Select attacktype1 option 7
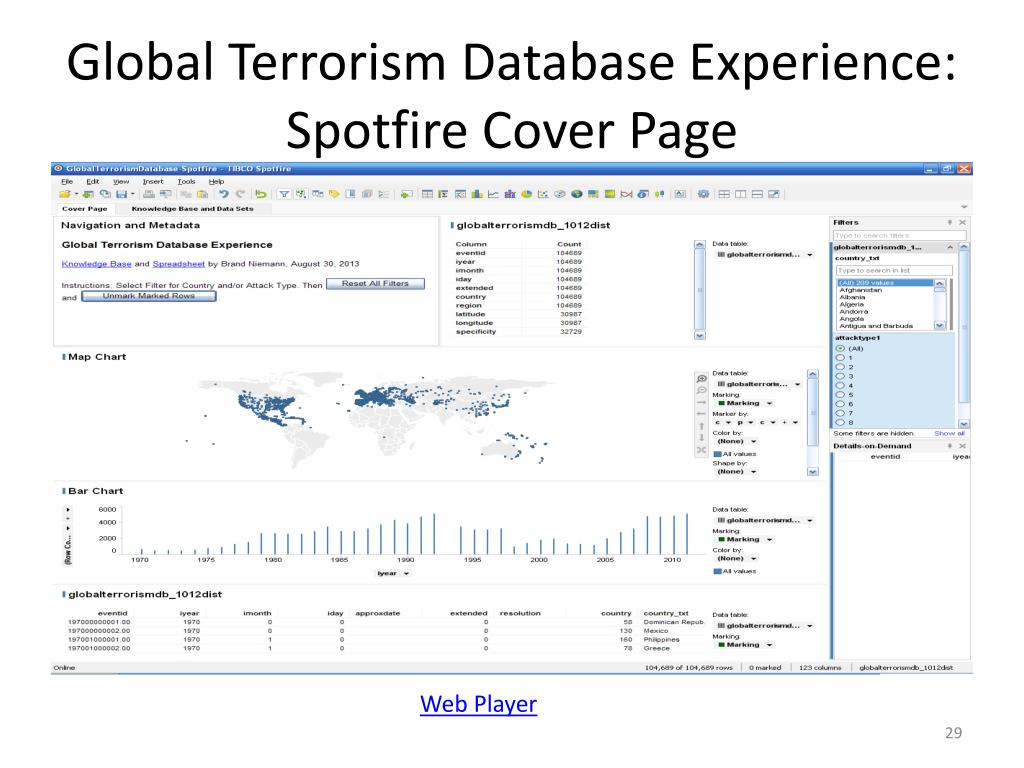This screenshot has height=768, width=1024. 840,413
